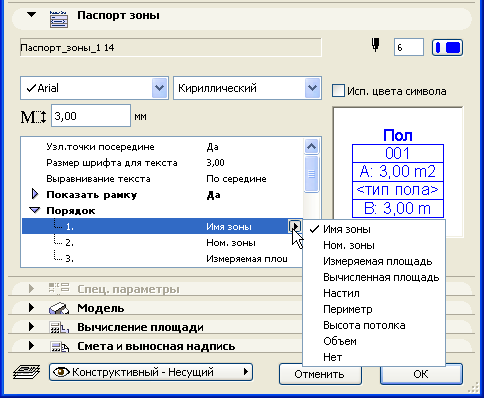Screen dimensions: 484x398
Task: Click the OK button
Action: point(421,374)
